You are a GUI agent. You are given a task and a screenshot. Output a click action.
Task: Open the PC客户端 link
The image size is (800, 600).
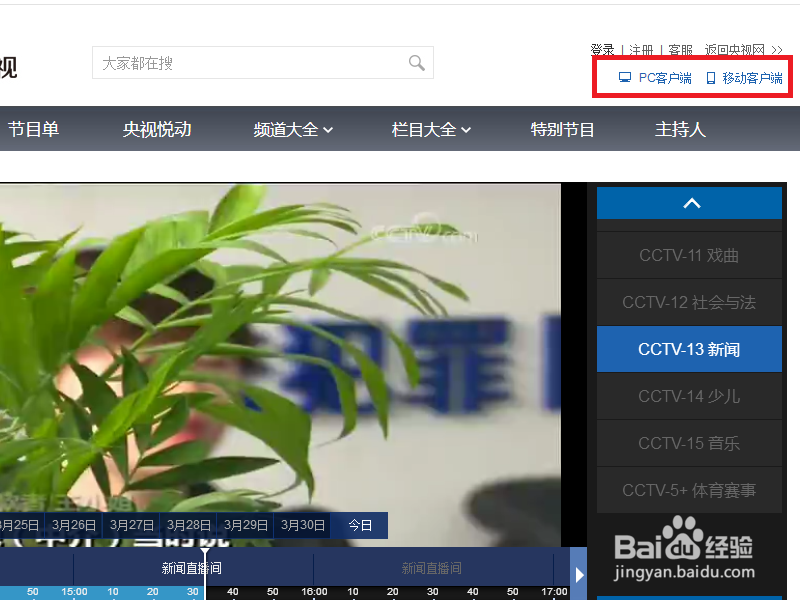pyautogui.click(x=665, y=78)
